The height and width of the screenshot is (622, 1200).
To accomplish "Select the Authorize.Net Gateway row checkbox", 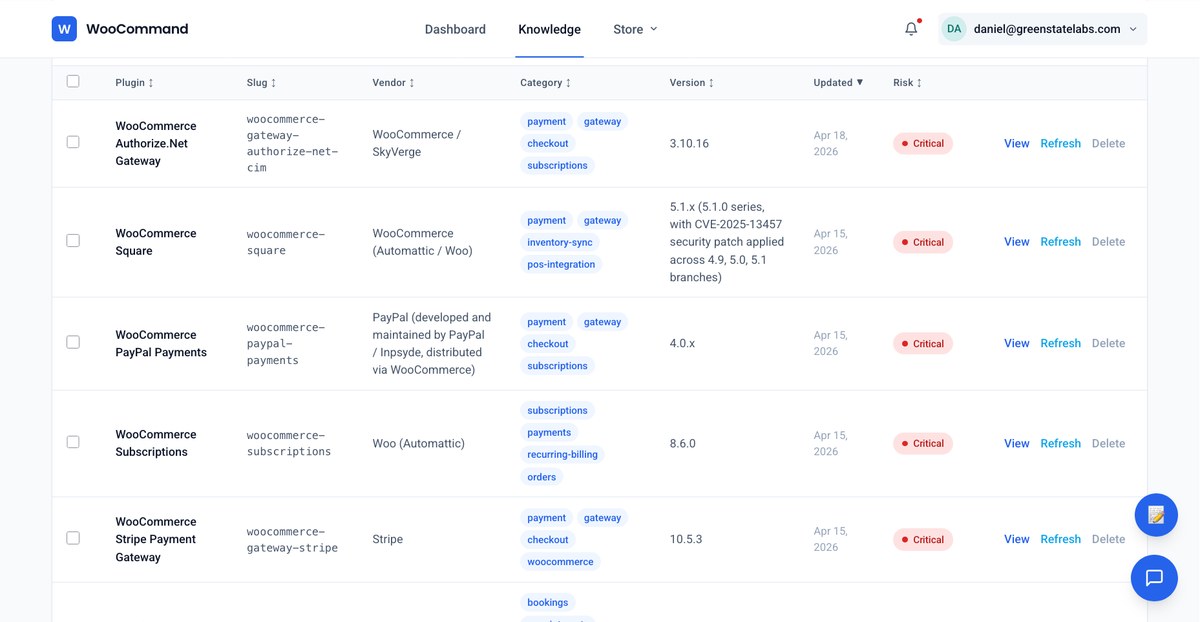I will pyautogui.click(x=73, y=142).
